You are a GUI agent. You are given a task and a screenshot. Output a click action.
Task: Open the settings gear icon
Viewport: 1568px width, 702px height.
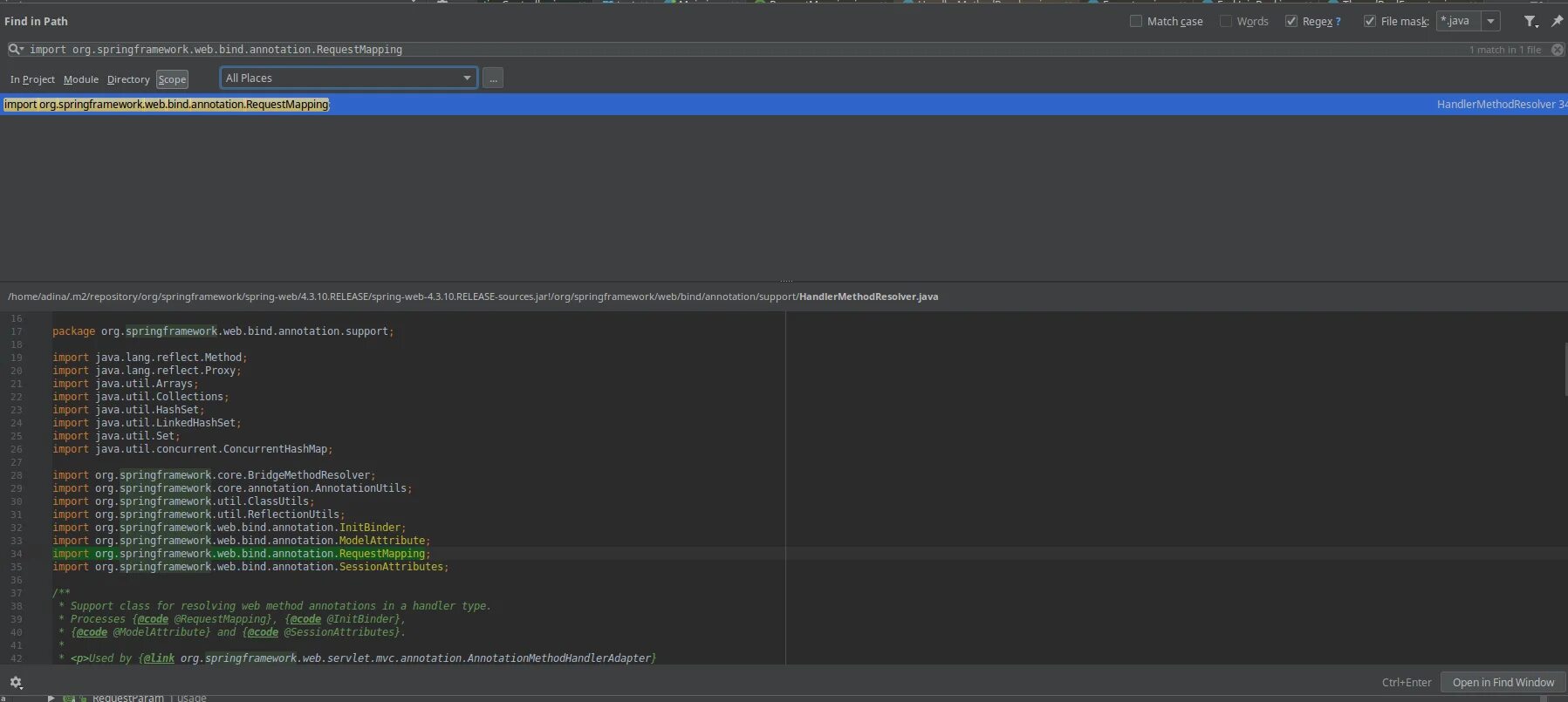tap(16, 683)
